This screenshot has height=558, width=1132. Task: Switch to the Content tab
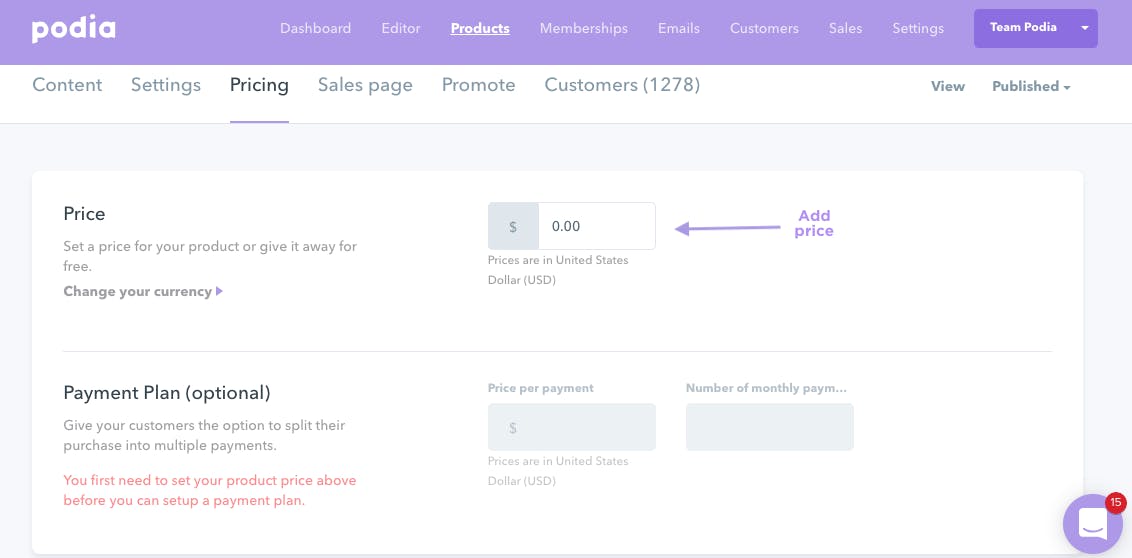tap(67, 85)
